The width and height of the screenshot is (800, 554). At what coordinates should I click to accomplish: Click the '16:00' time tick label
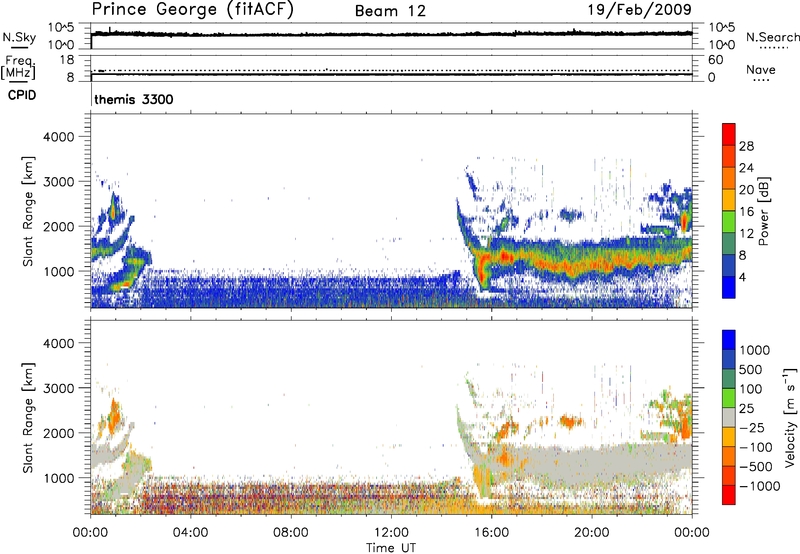pyautogui.click(x=491, y=533)
